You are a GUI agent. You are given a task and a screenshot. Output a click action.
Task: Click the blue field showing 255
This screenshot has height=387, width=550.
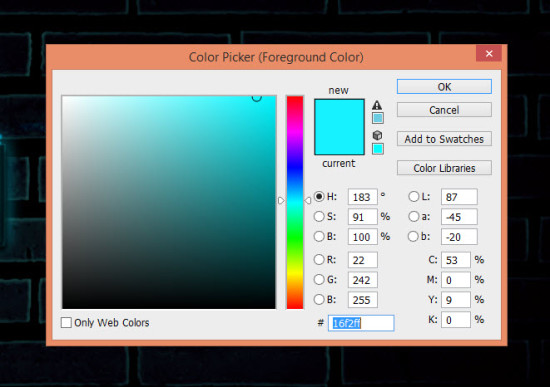click(x=363, y=300)
